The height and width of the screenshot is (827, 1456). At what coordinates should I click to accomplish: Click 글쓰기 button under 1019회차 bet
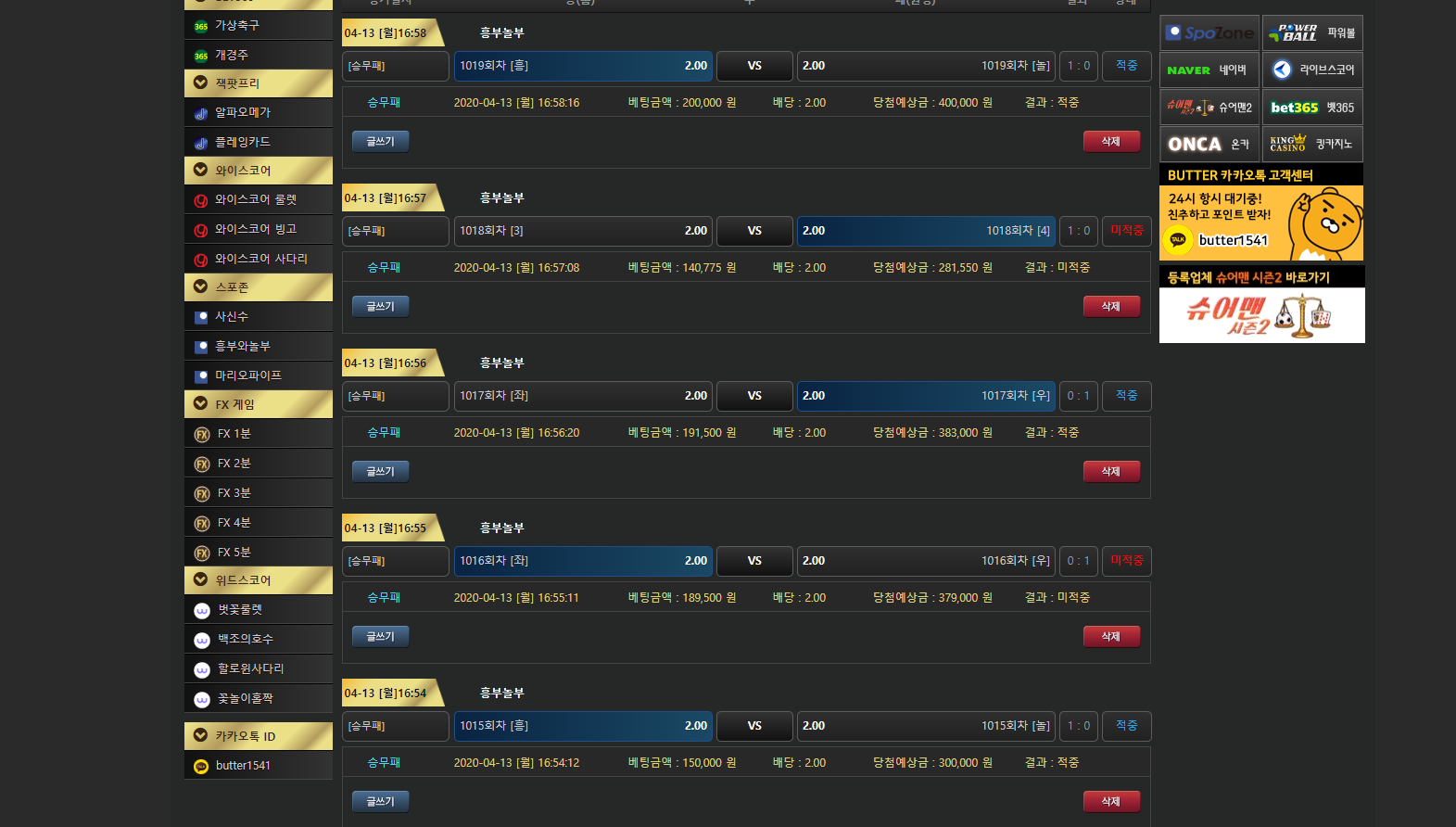380,142
